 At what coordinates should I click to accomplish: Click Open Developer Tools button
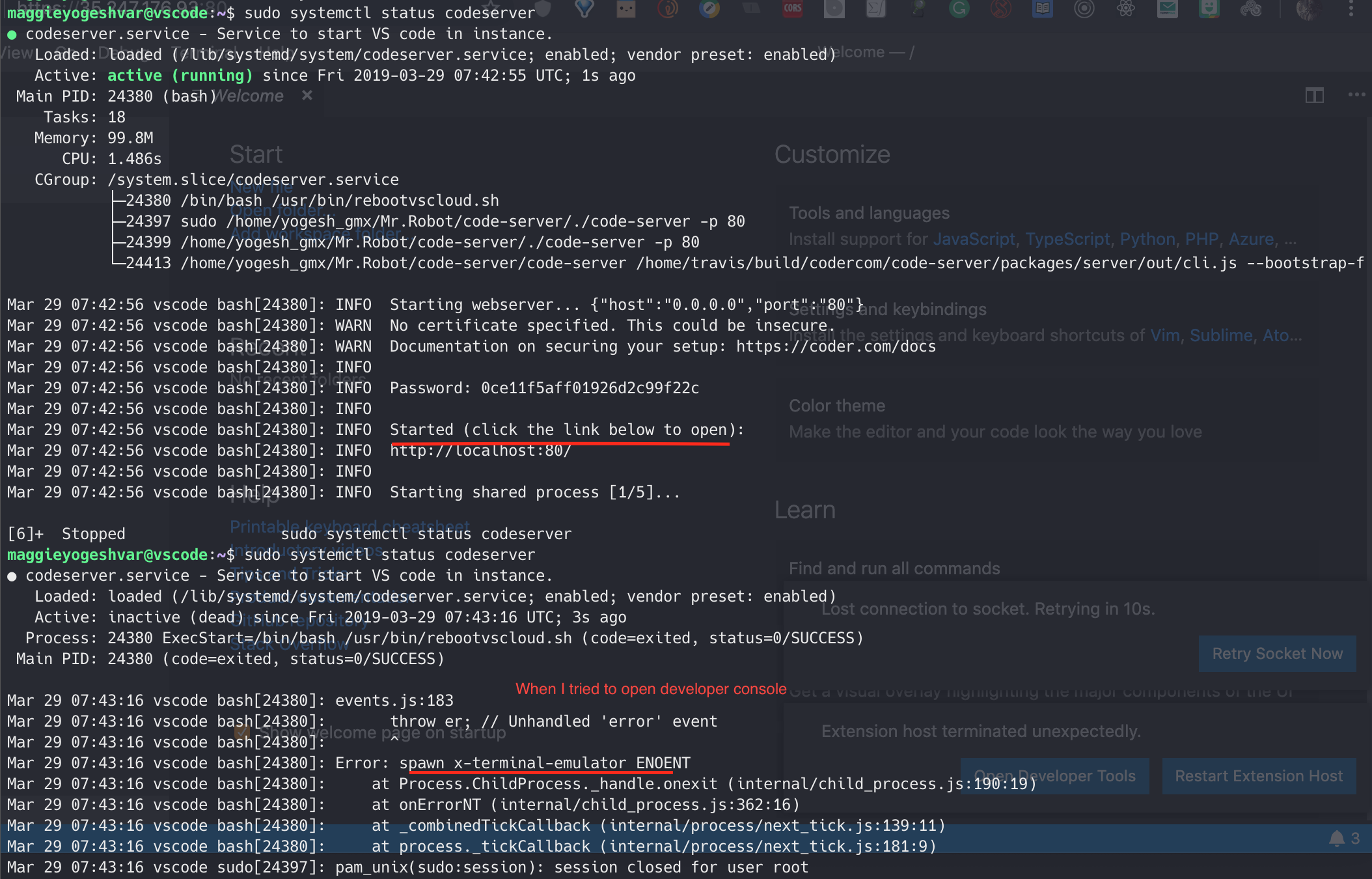(x=1055, y=776)
